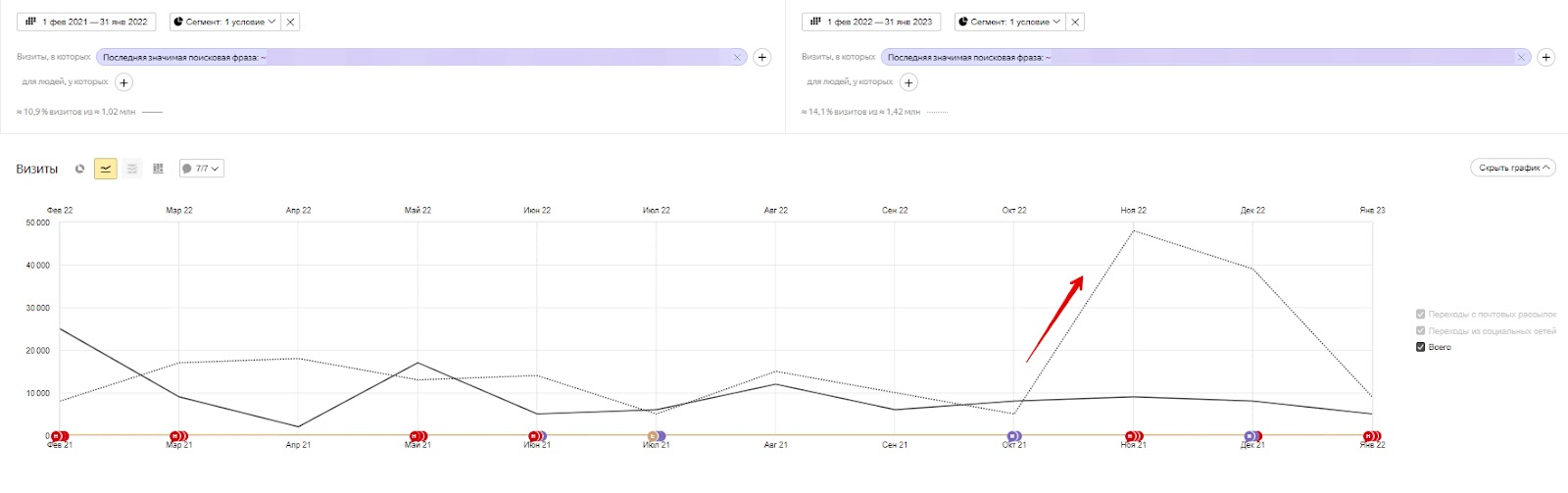Screen dimensions: 1568x493
Task: Open date range 1 фев 2022 — 31 янв 2023
Action: point(871,22)
